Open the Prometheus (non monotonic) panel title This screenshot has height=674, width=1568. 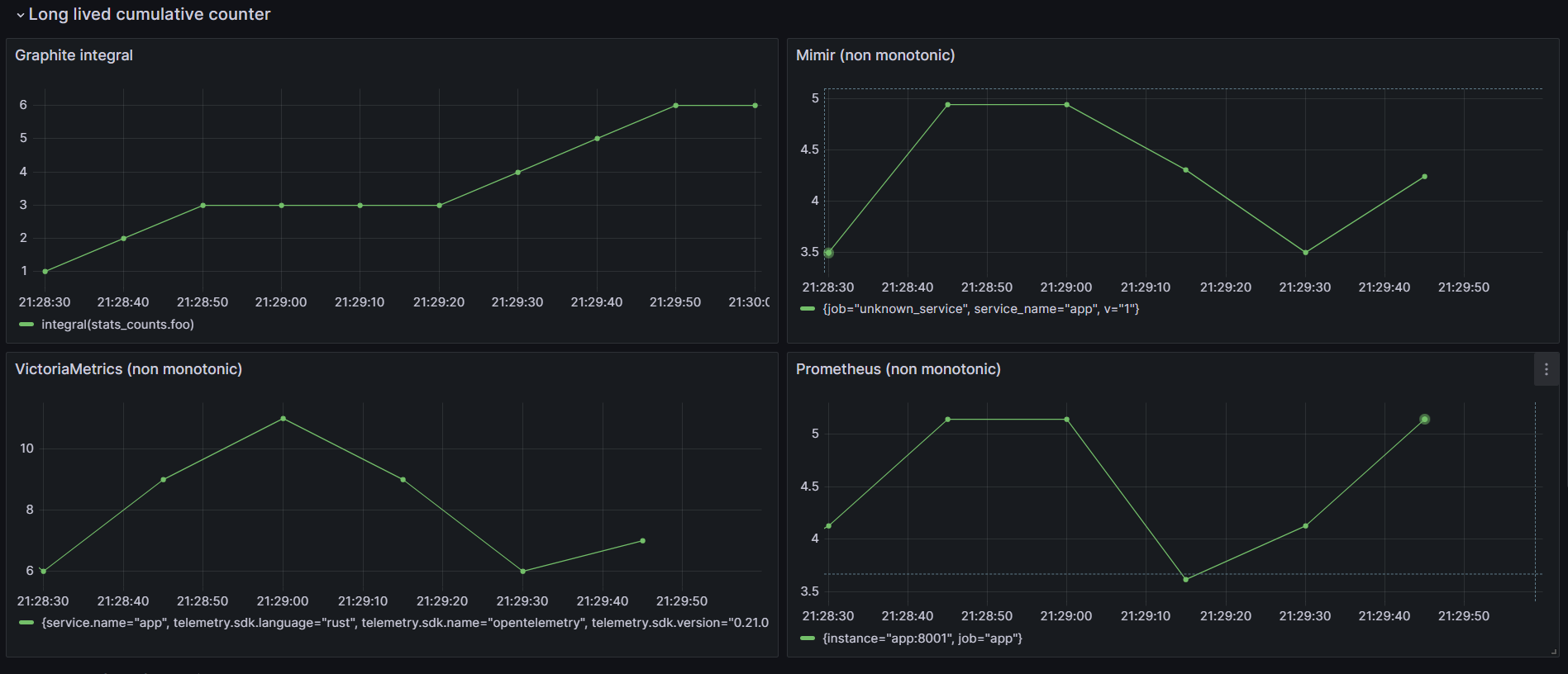pyautogui.click(x=898, y=369)
